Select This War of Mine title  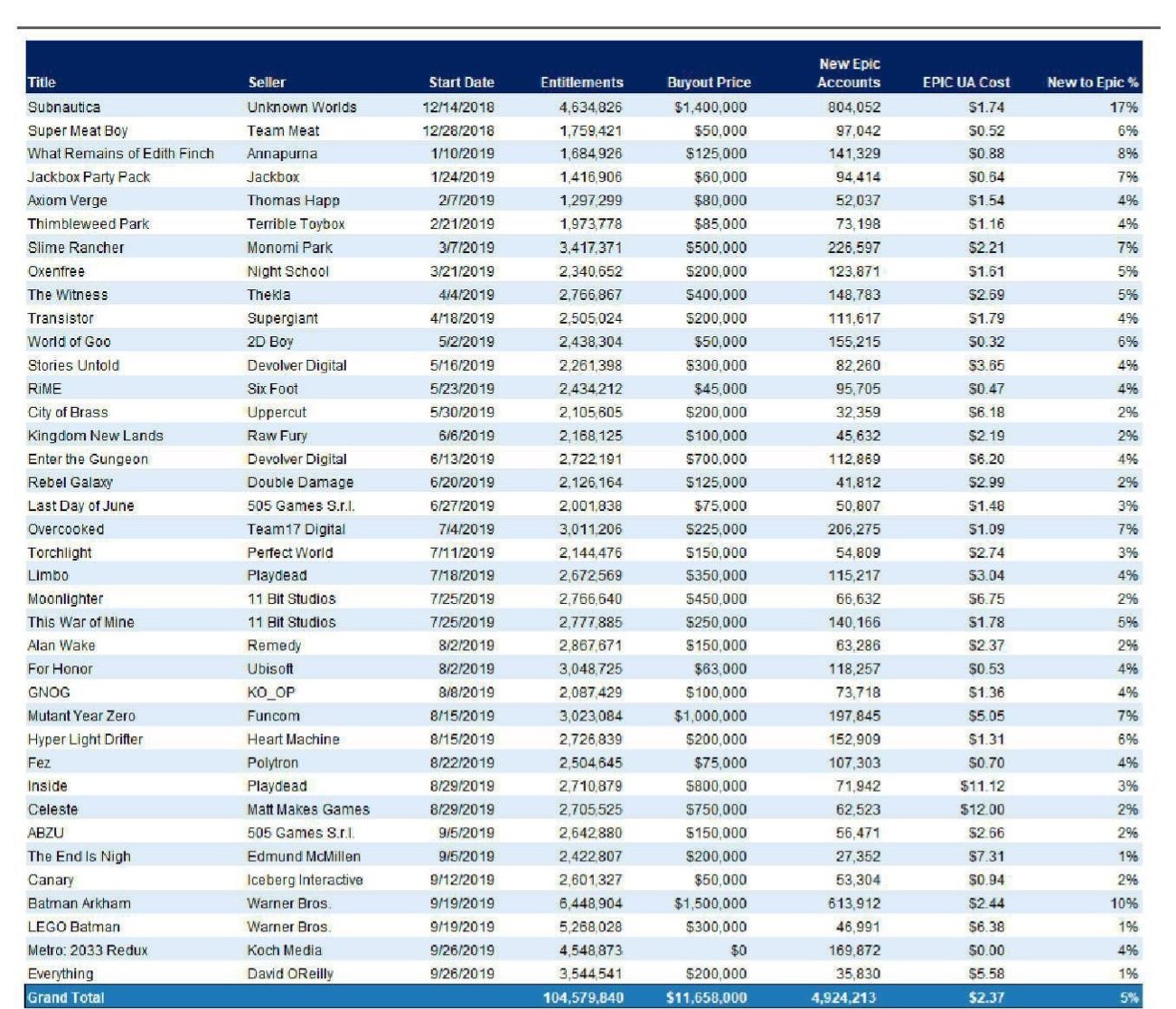pyautogui.click(x=80, y=623)
